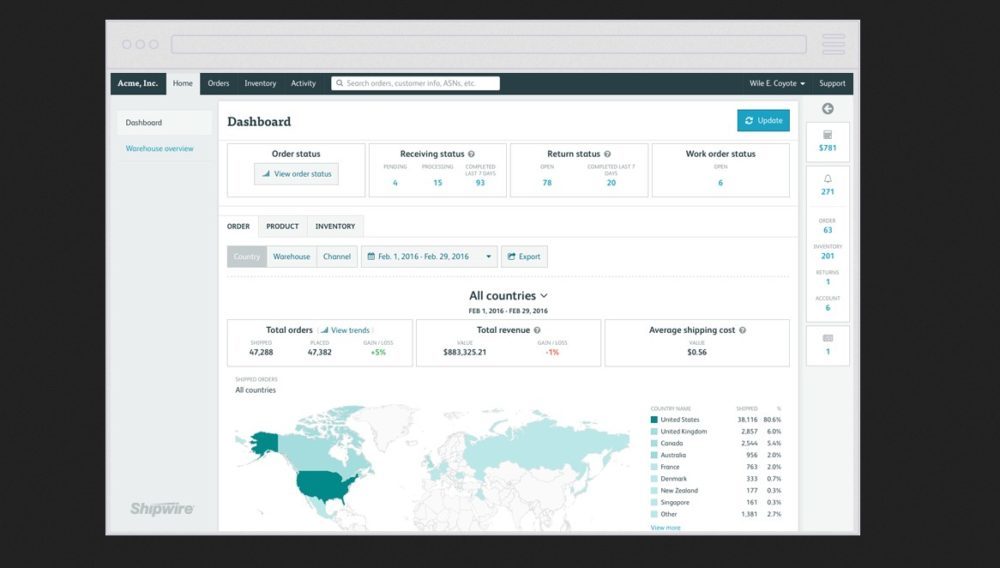The image size is (1000, 568).
Task: Click the View trends link
Action: pyautogui.click(x=345, y=330)
